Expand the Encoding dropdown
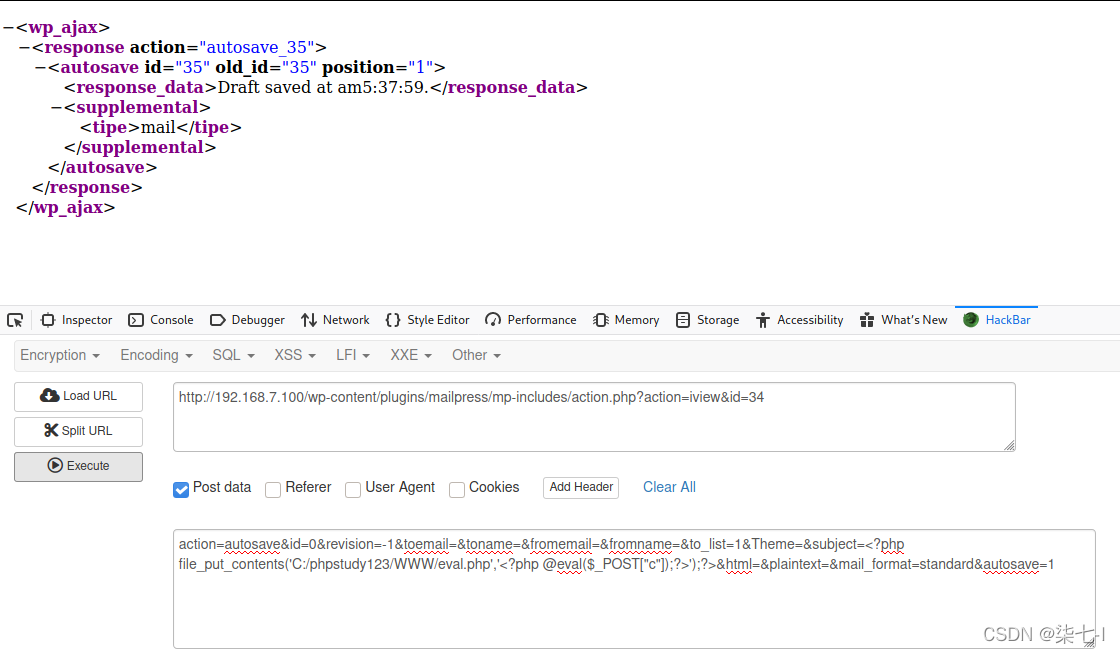 tap(156, 355)
